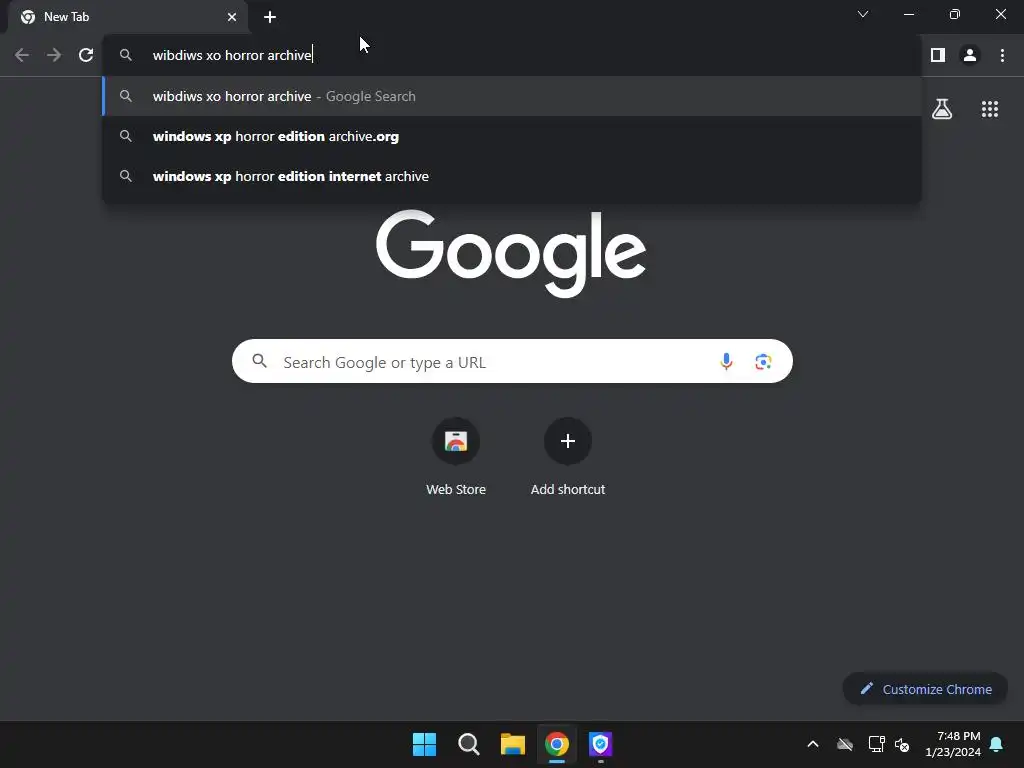Open Chrome's three-dot menu

[x=1002, y=55]
